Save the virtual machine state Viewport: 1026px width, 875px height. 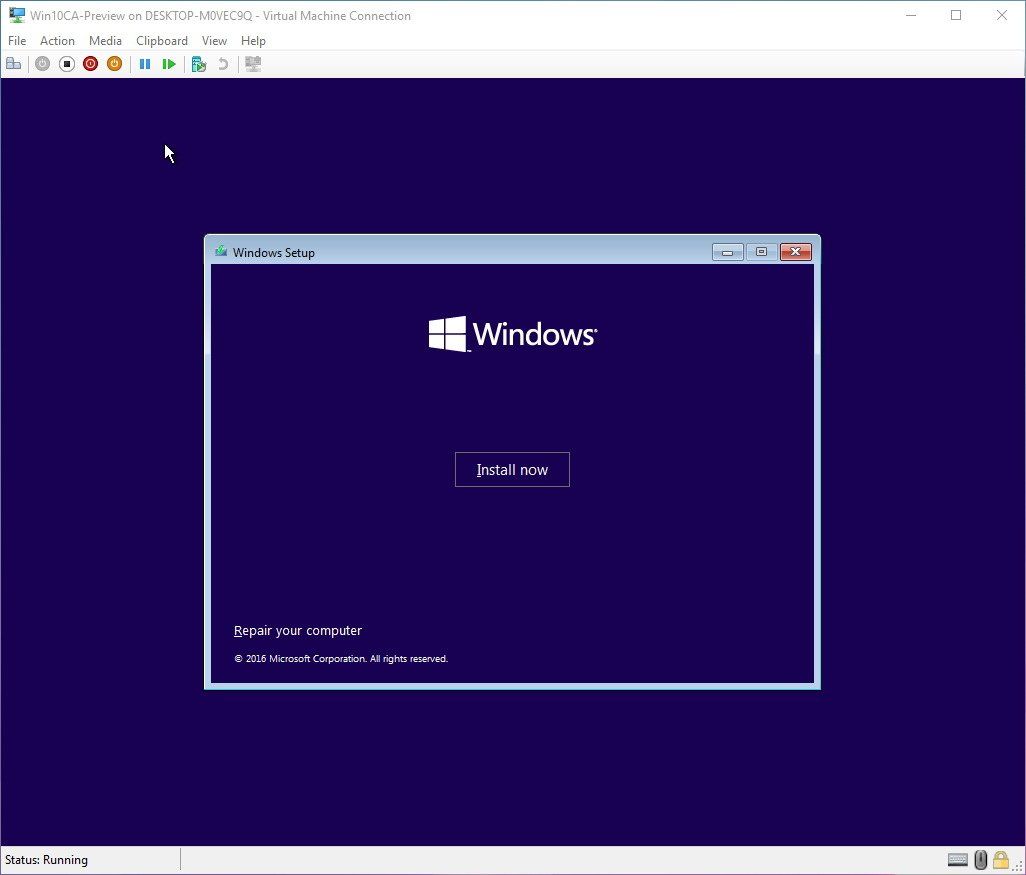point(169,63)
